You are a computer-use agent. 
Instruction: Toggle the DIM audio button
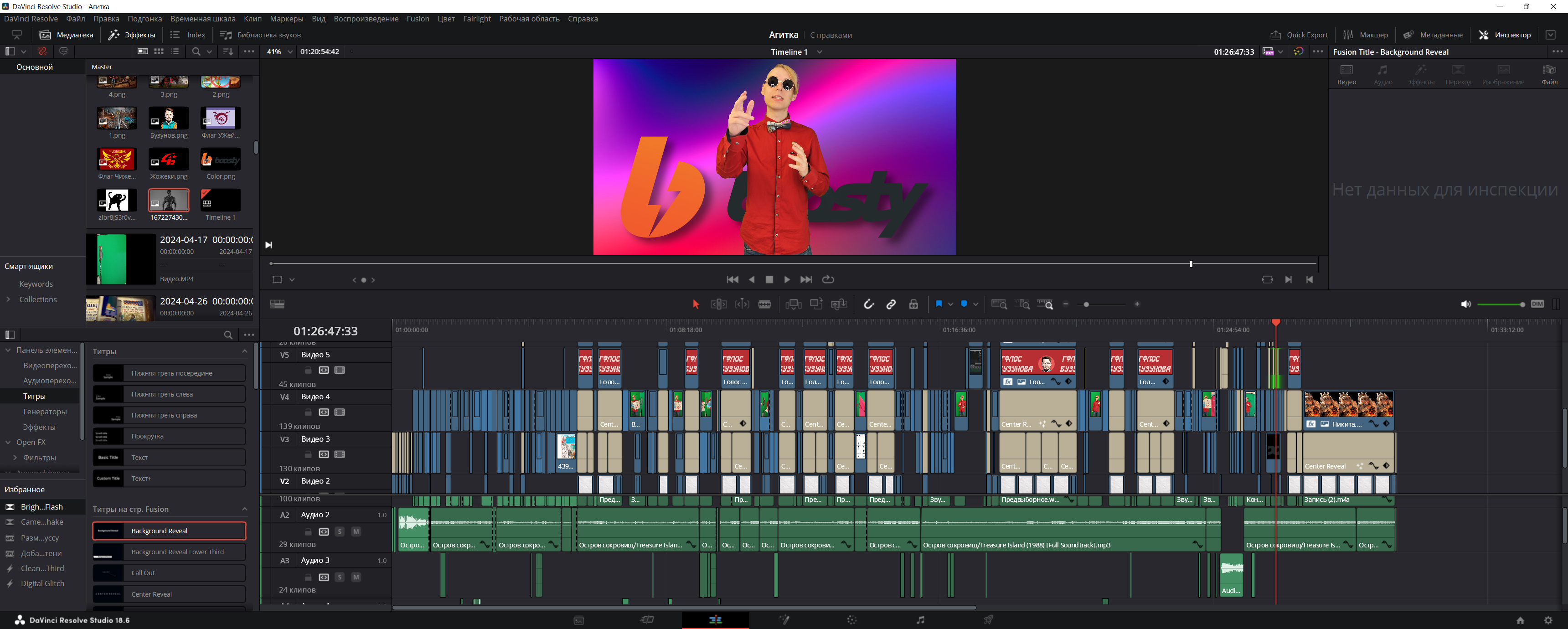click(x=1537, y=304)
